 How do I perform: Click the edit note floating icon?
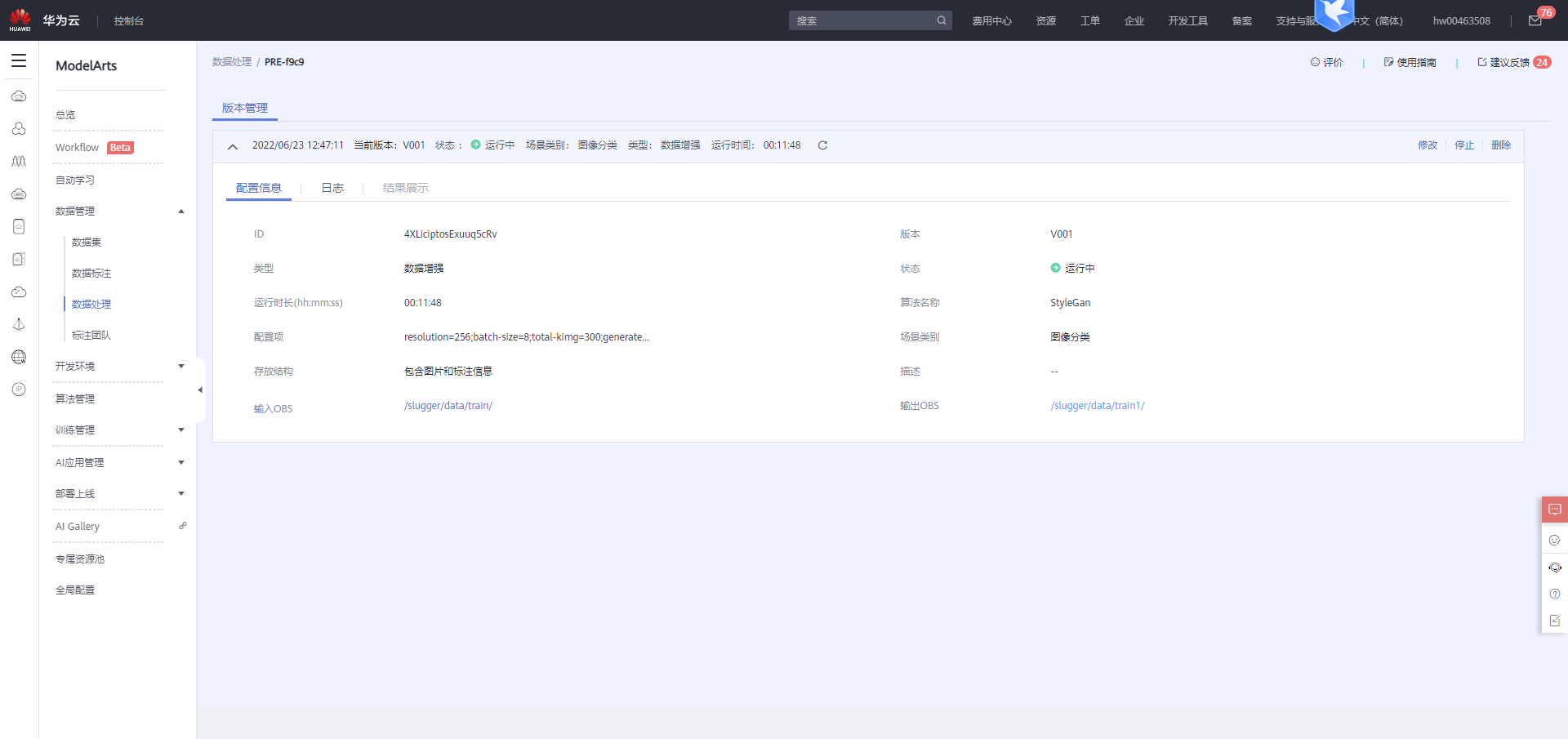point(1555,621)
